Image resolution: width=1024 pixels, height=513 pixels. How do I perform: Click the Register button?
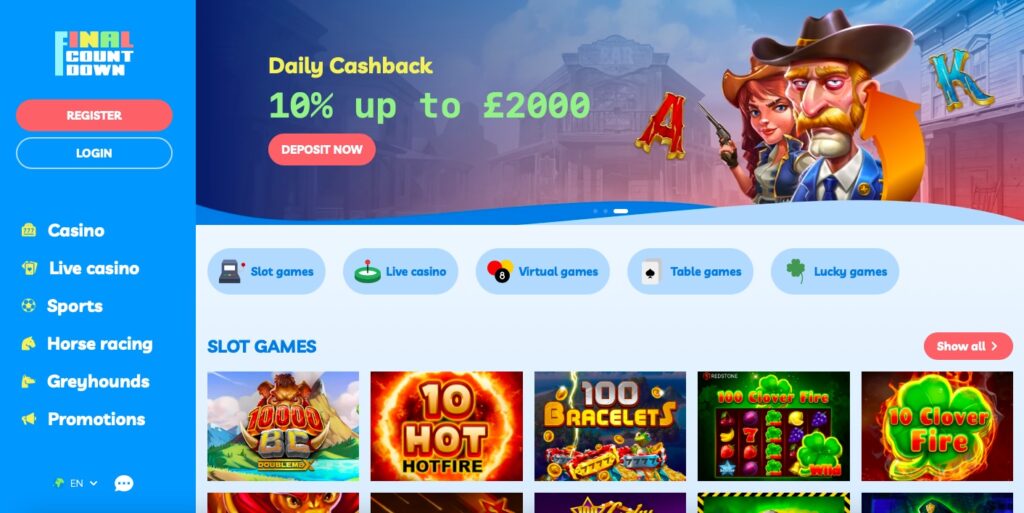point(94,116)
